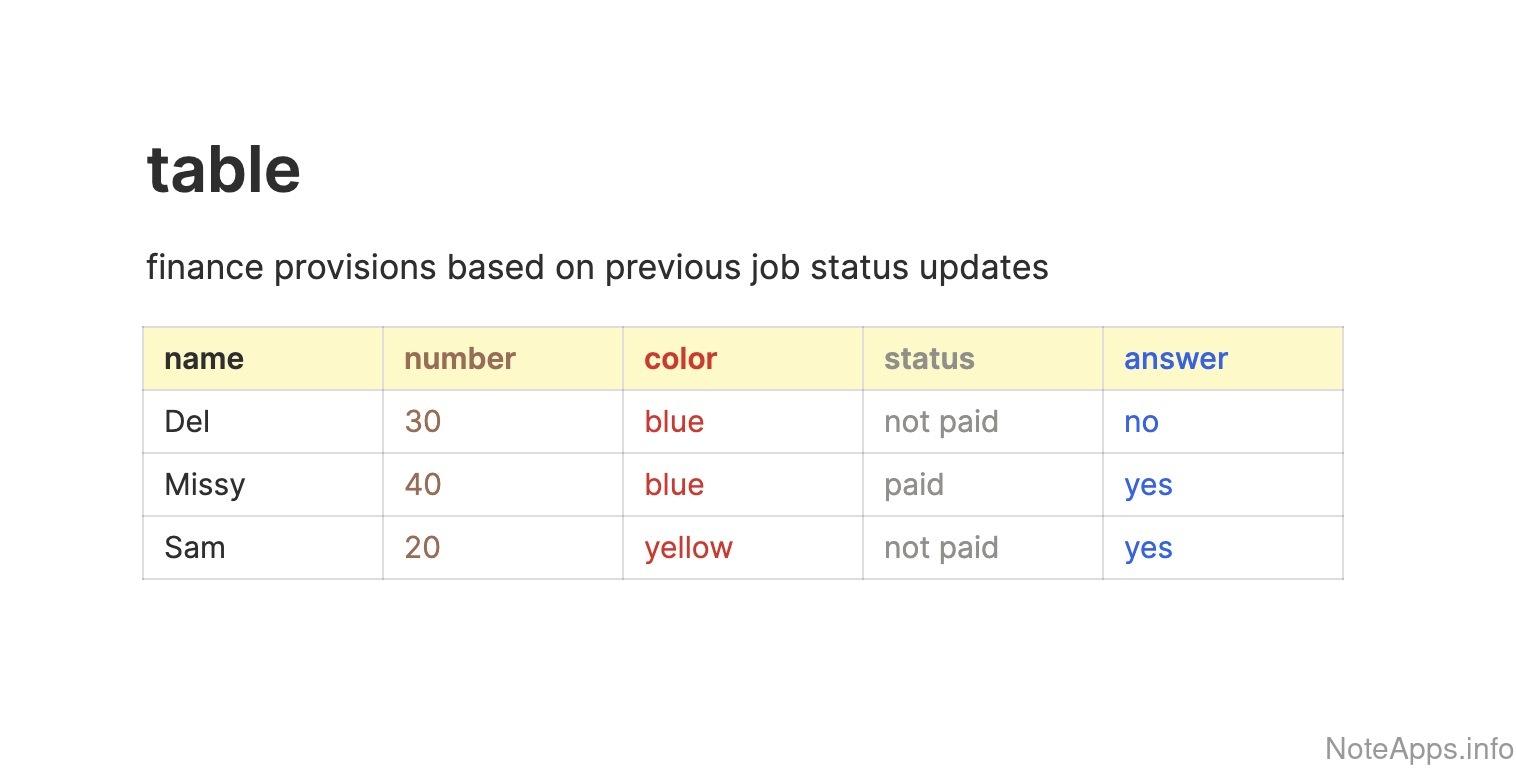Screen dimensions: 1516x768
Task: Click the 'Missy' name cell
Action: 205,485
